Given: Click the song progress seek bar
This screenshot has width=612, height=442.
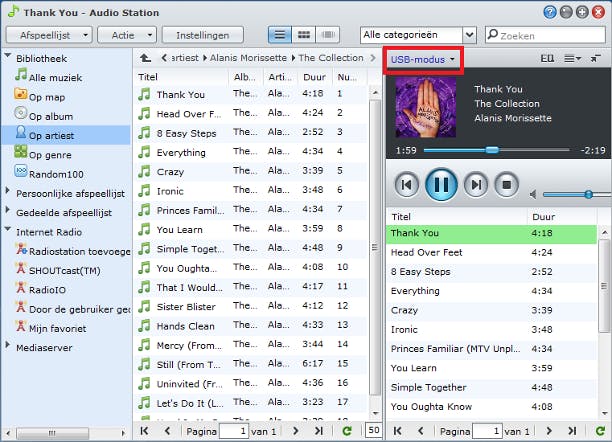Looking at the screenshot, I should (497, 150).
